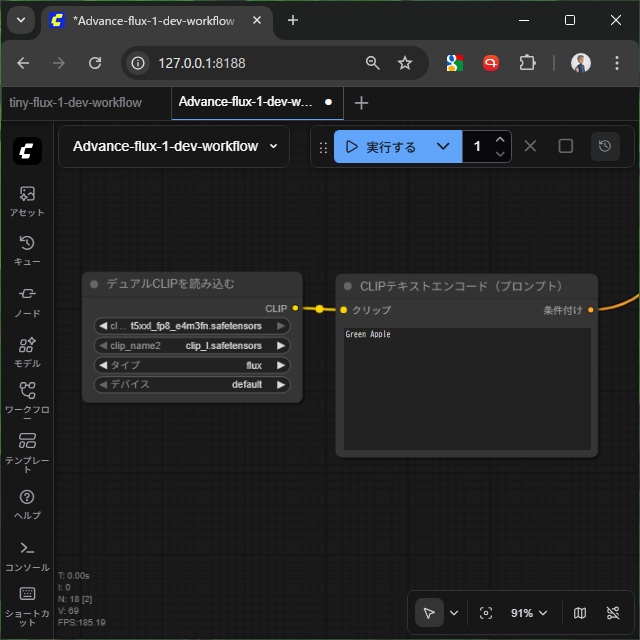Open the Templates panel
The height and width of the screenshot is (640, 640).
(x=27, y=449)
